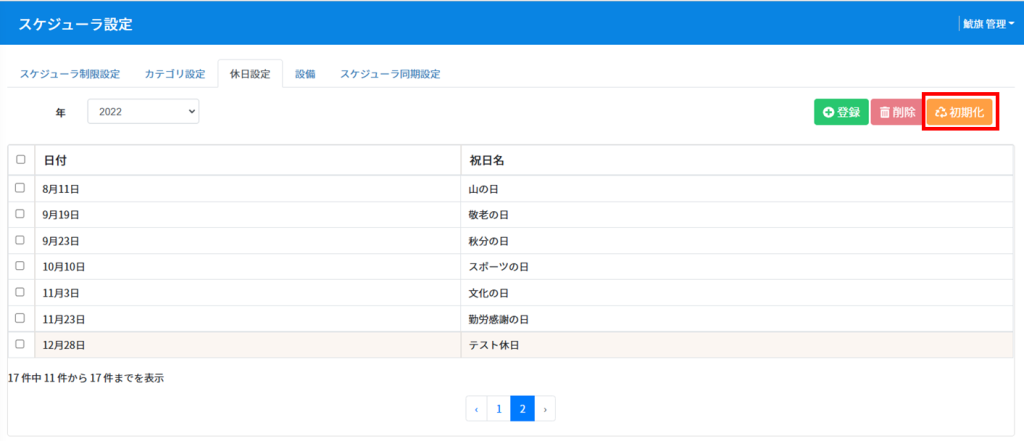Viewport: 1024px width, 441px height.
Task: Click the green 登録 register button
Action: [x=840, y=112]
